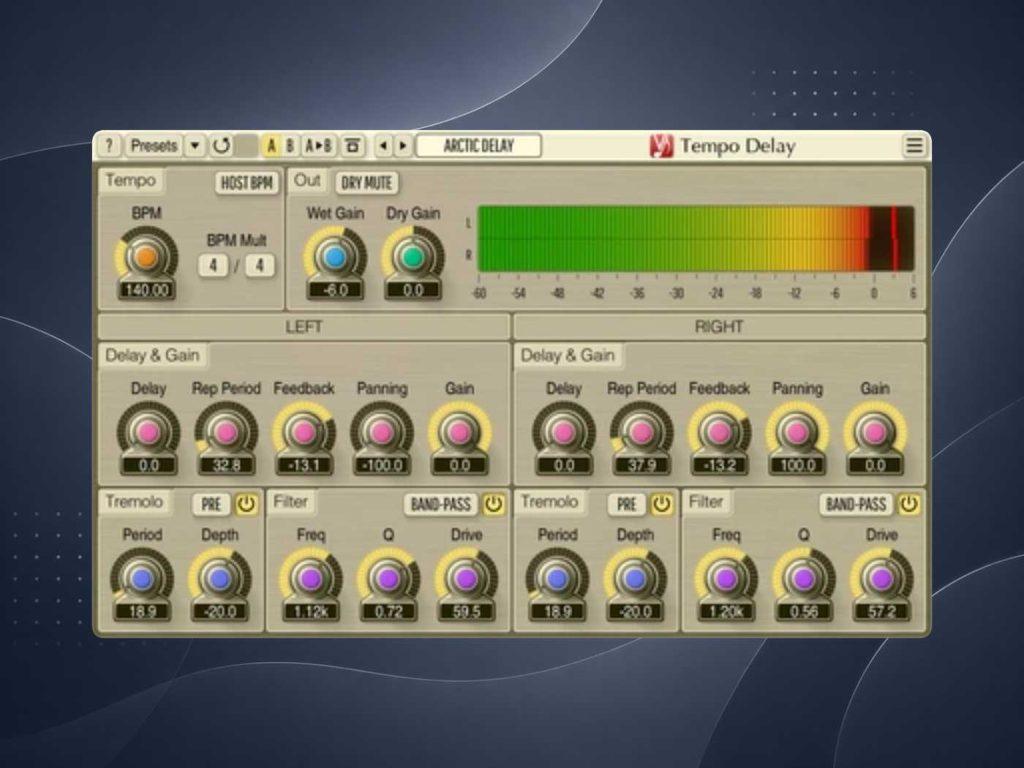Viewport: 1024px width, 768px height.
Task: Toggle the right Filter power button
Action: (908, 504)
